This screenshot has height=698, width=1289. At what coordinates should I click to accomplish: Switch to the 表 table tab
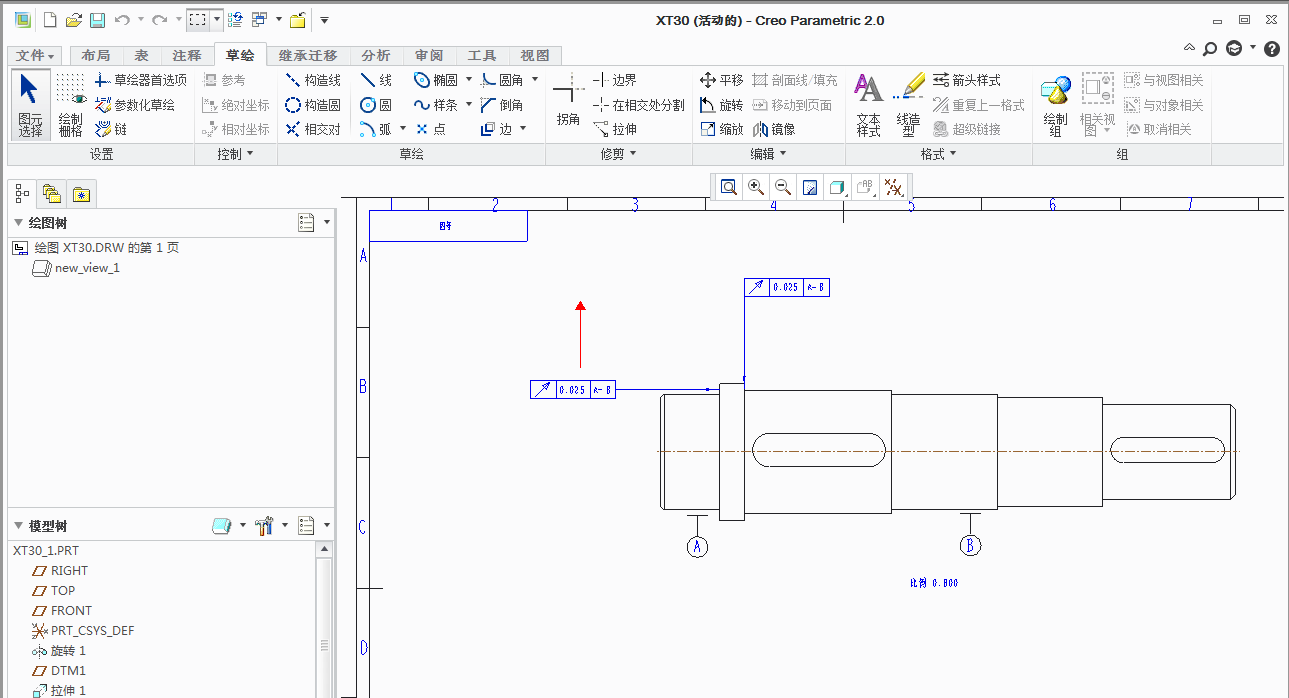142,56
